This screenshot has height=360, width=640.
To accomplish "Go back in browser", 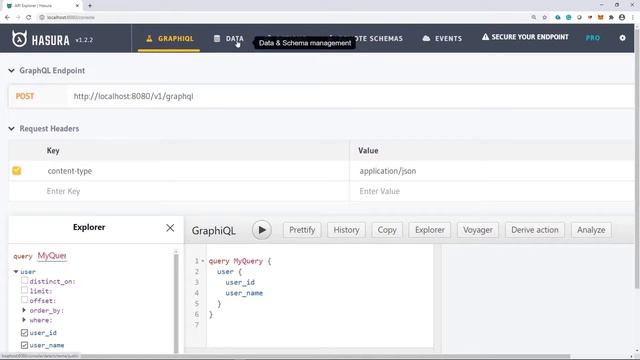I will 7,18.
